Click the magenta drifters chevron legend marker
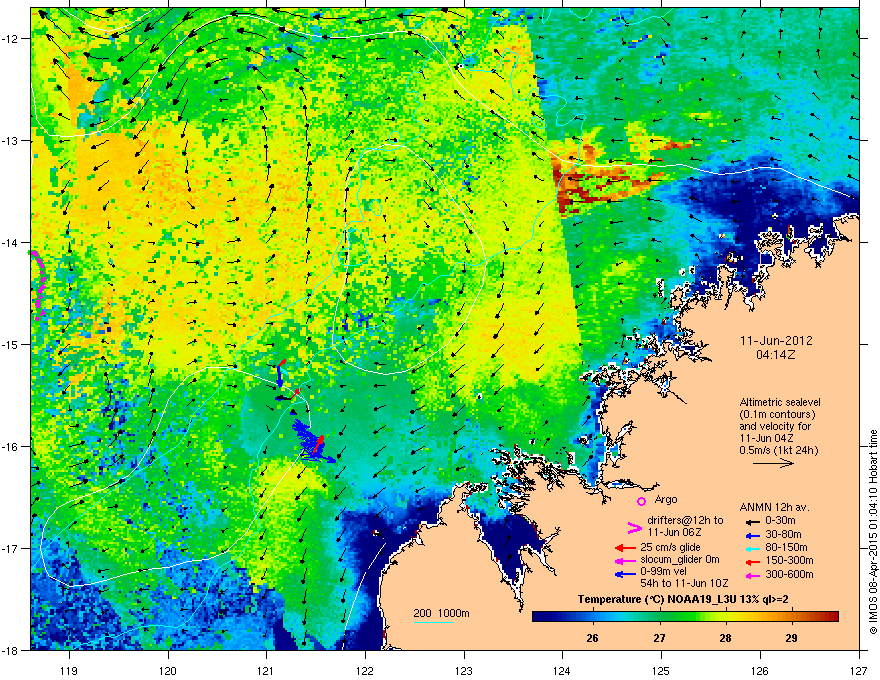This screenshot has width=880, height=680. pos(634,527)
